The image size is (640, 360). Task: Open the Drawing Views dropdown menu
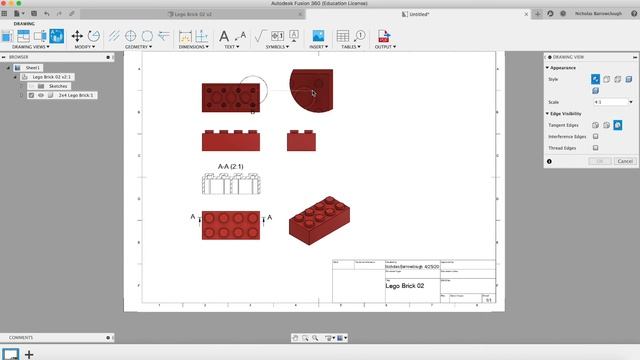(31, 47)
